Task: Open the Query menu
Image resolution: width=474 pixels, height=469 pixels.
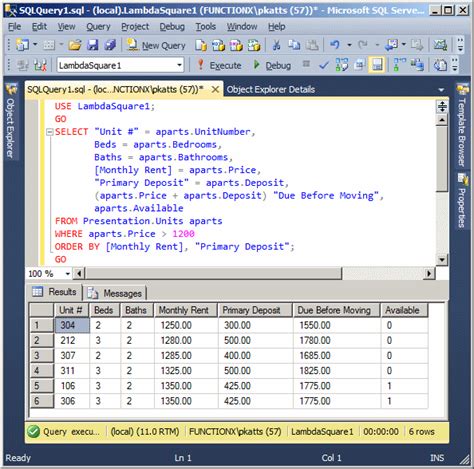Action: point(98,26)
